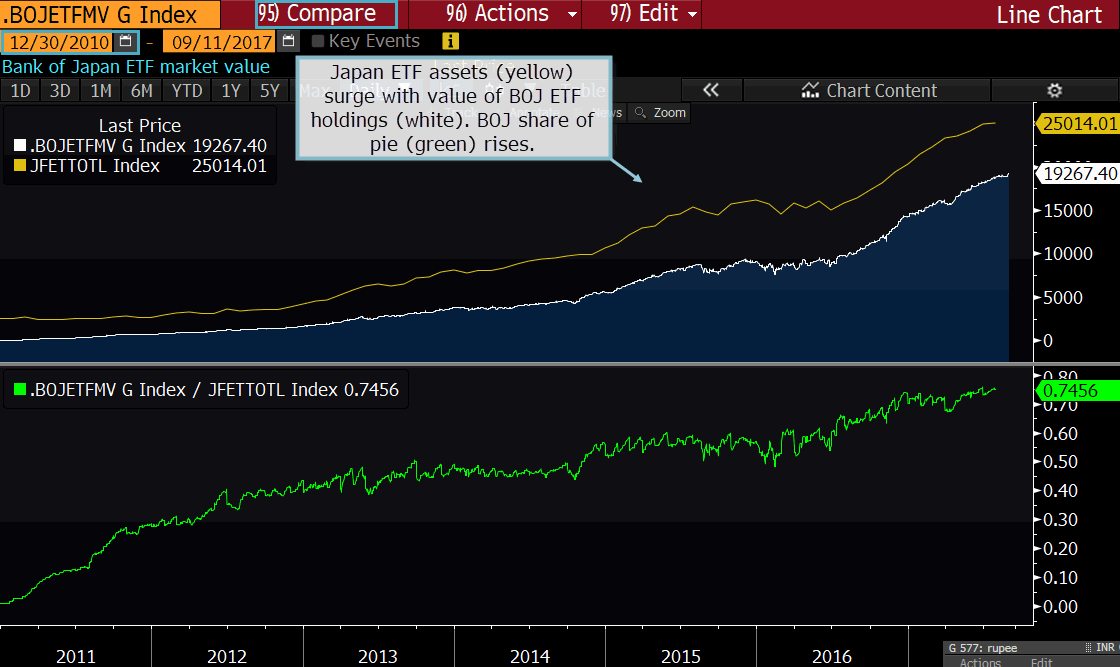Click the 25014.01 yellow price tag
Viewport: 1120px width, 667px height.
[1078, 124]
